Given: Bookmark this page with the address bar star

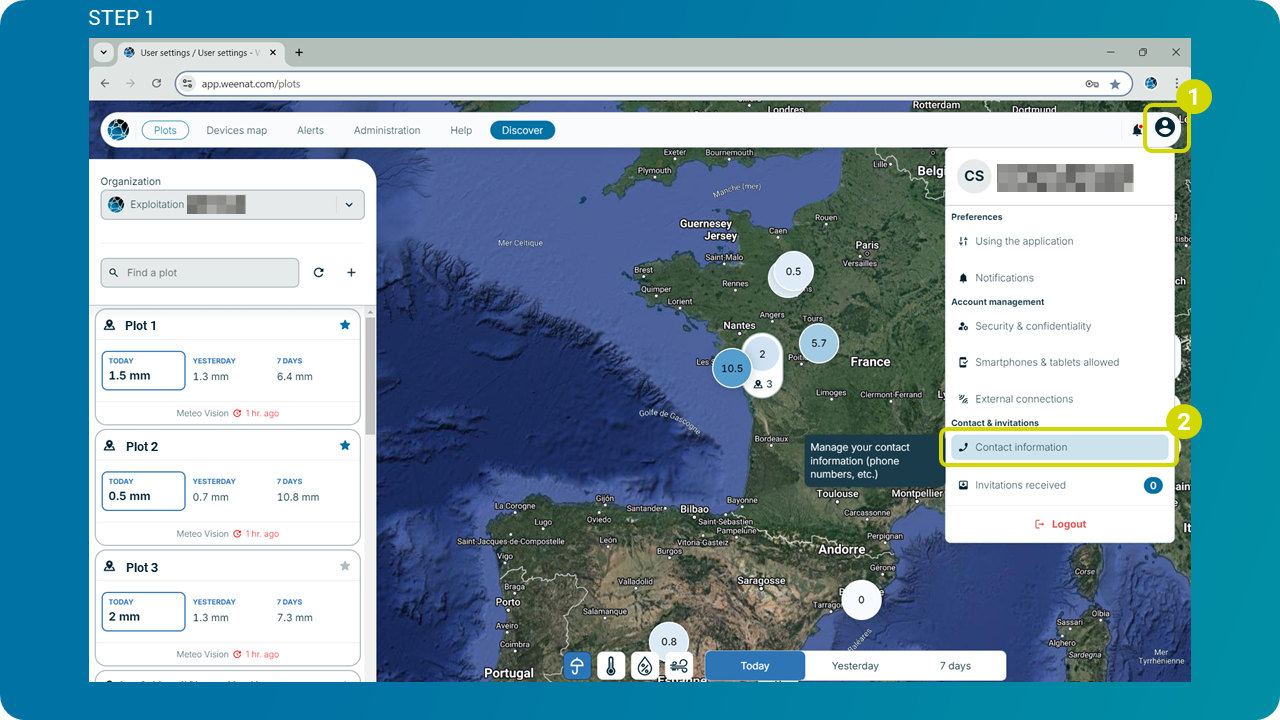Looking at the screenshot, I should coord(1115,84).
